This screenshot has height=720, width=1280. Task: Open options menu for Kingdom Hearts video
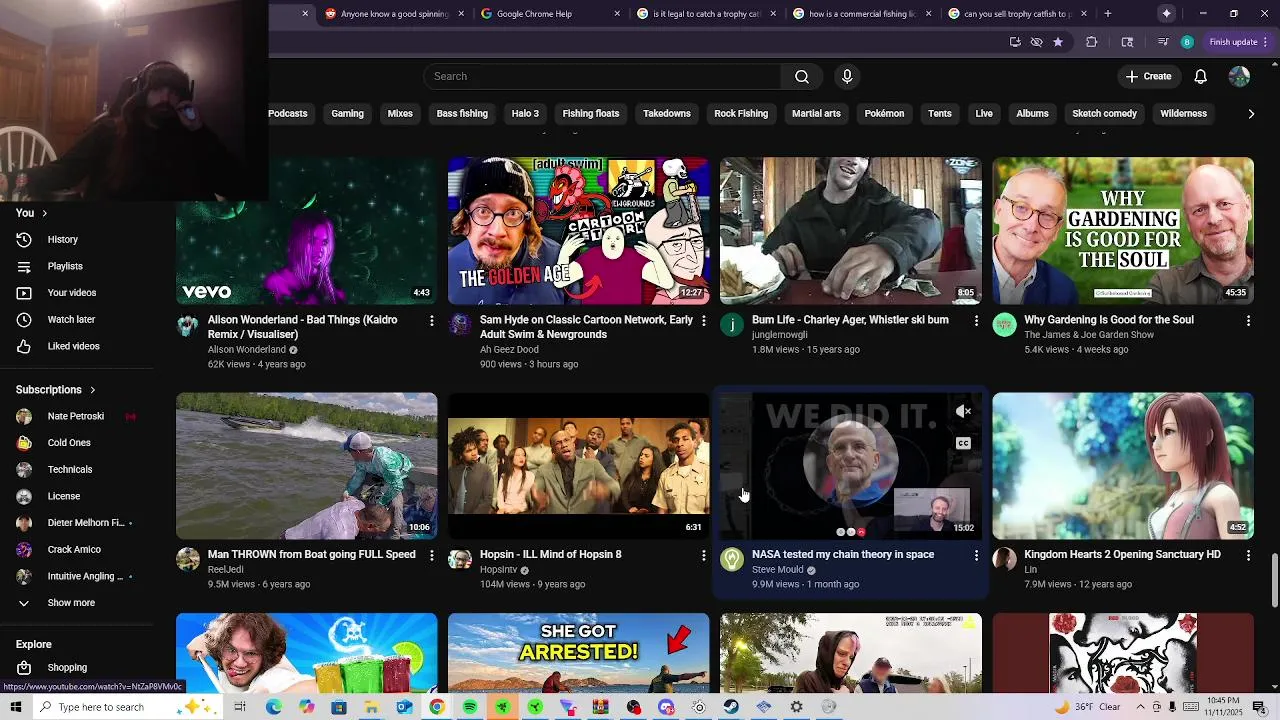[x=1248, y=555]
